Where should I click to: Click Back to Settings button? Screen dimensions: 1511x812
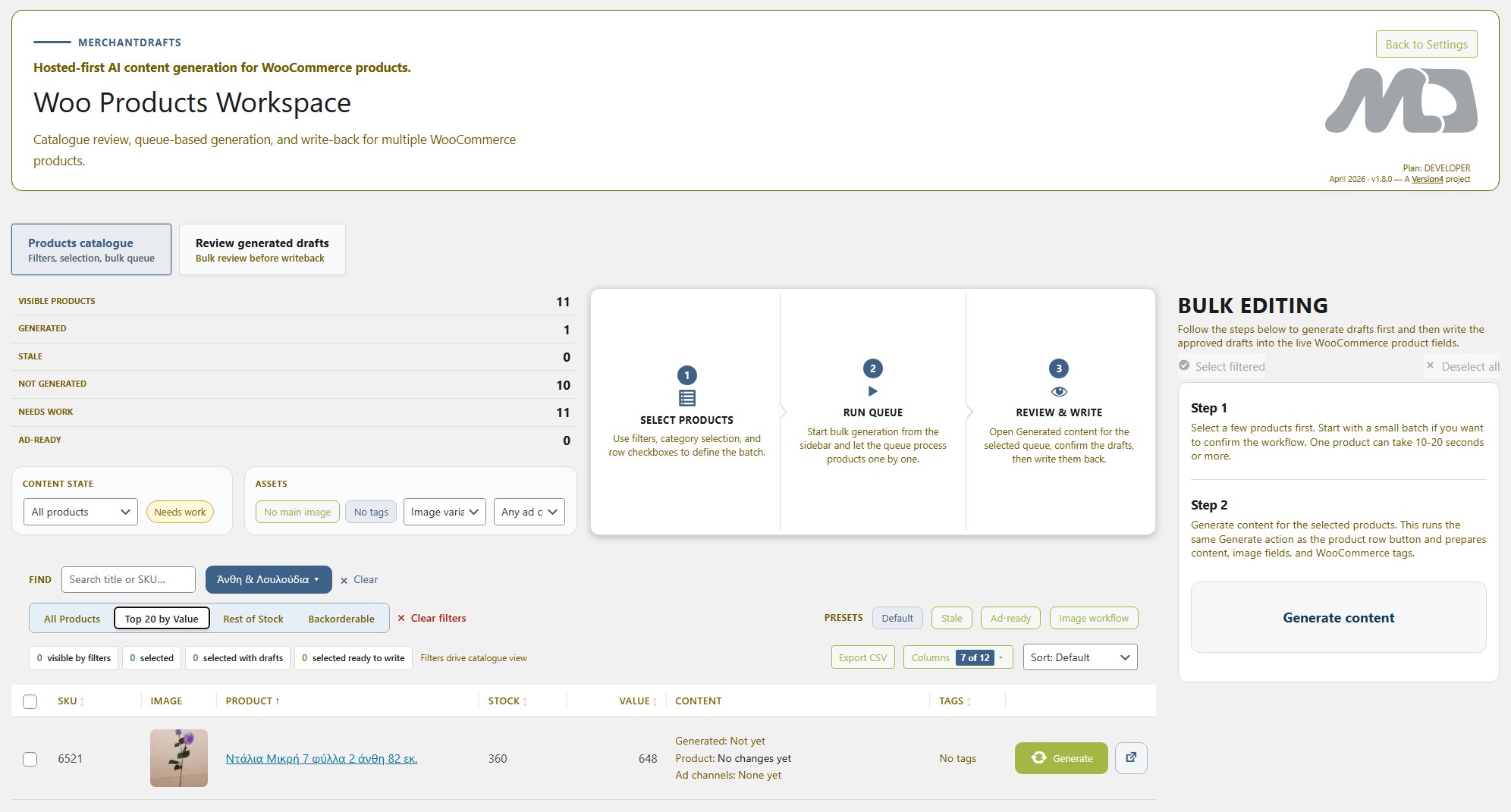(1426, 44)
